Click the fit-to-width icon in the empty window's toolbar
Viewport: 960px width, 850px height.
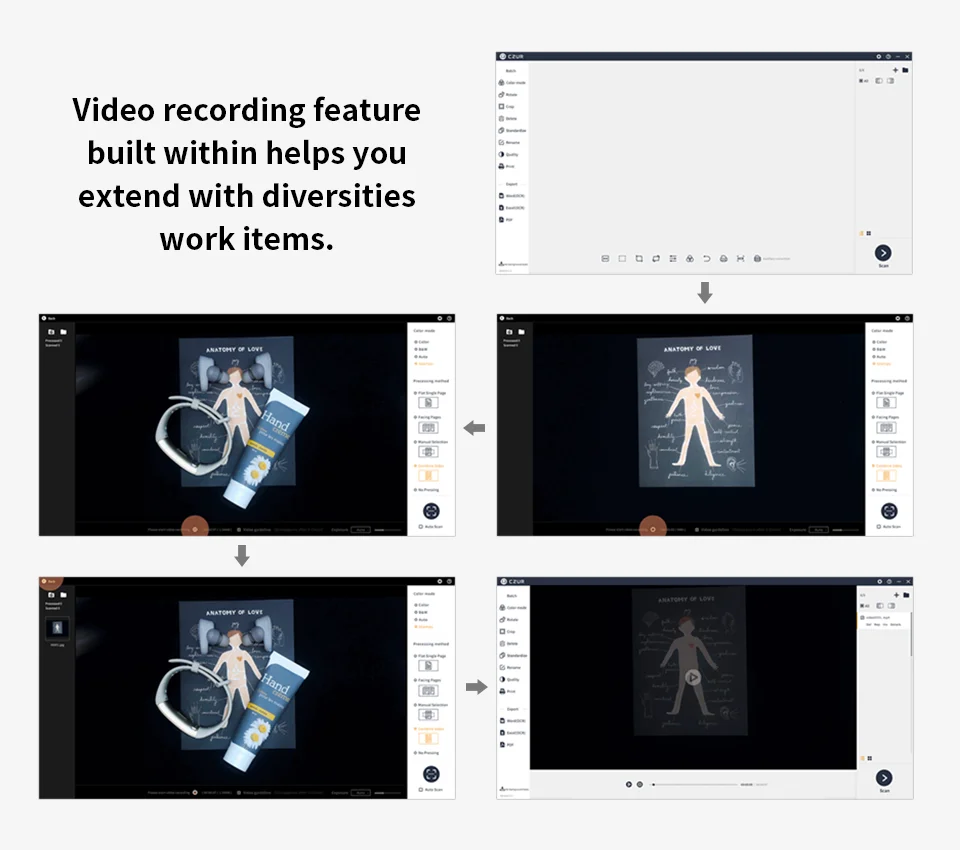click(x=740, y=259)
